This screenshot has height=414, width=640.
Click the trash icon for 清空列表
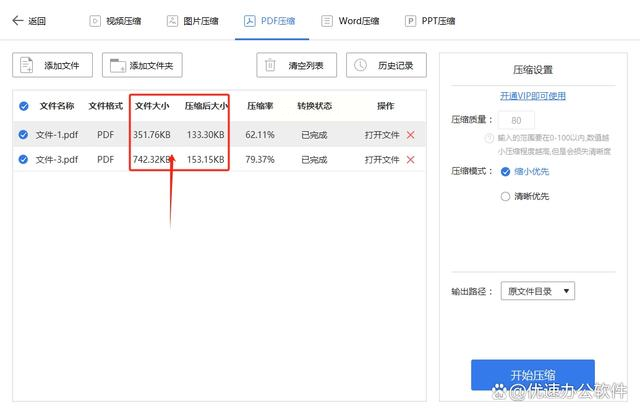(x=270, y=65)
